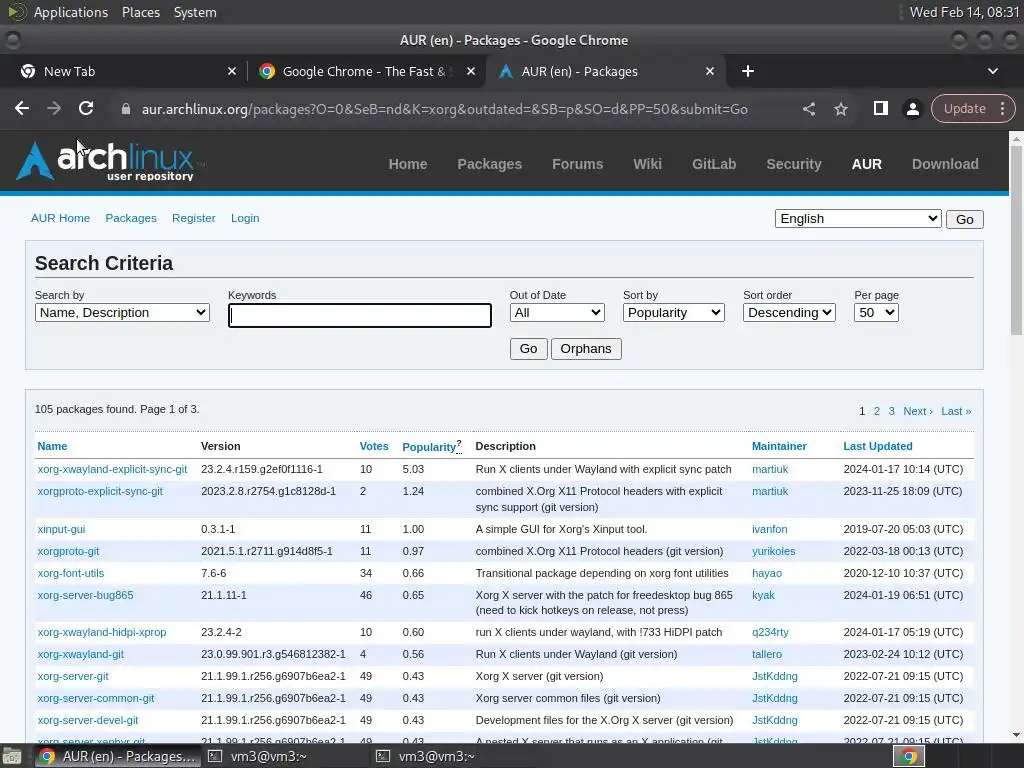Click the Login link
The image size is (1024, 768).
245,218
